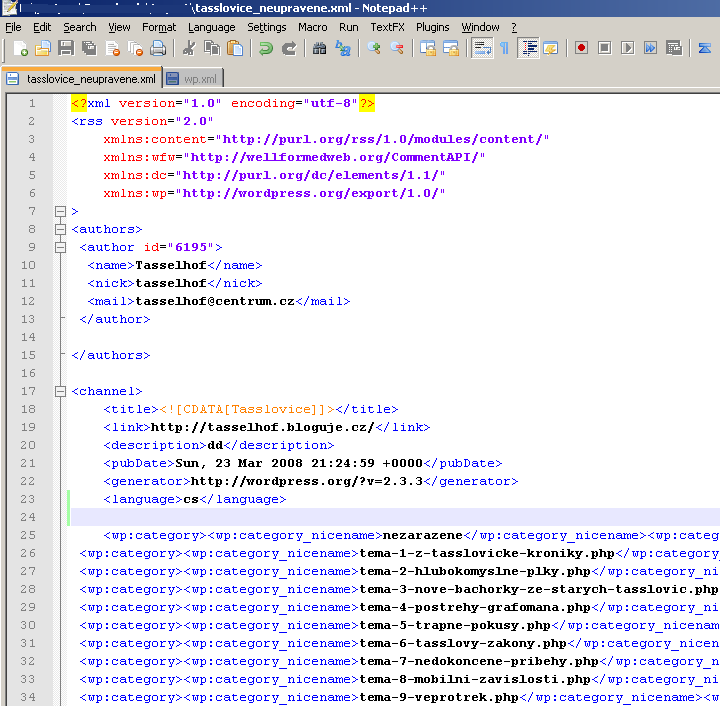The width and height of the screenshot is (720, 706).
Task: Open the Plugins menu
Action: [x=433, y=28]
